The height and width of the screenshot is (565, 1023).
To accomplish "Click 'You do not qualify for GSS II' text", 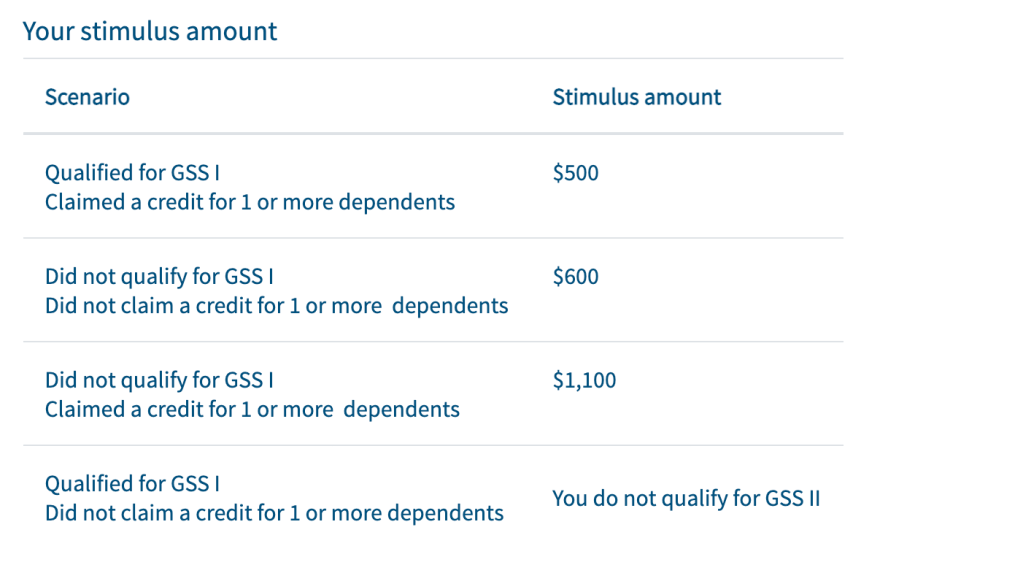I will point(686,498).
